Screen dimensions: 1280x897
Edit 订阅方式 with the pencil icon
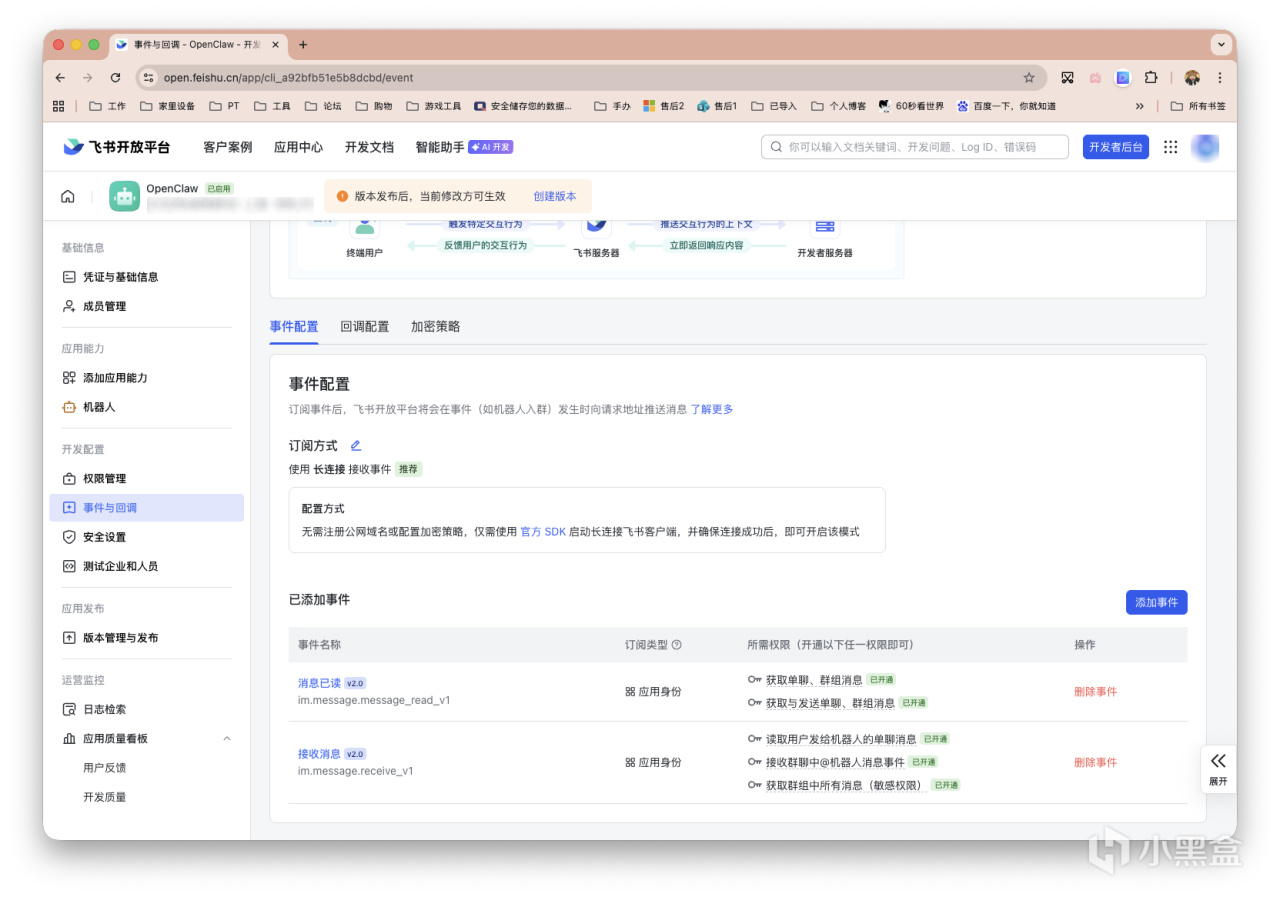coord(355,446)
